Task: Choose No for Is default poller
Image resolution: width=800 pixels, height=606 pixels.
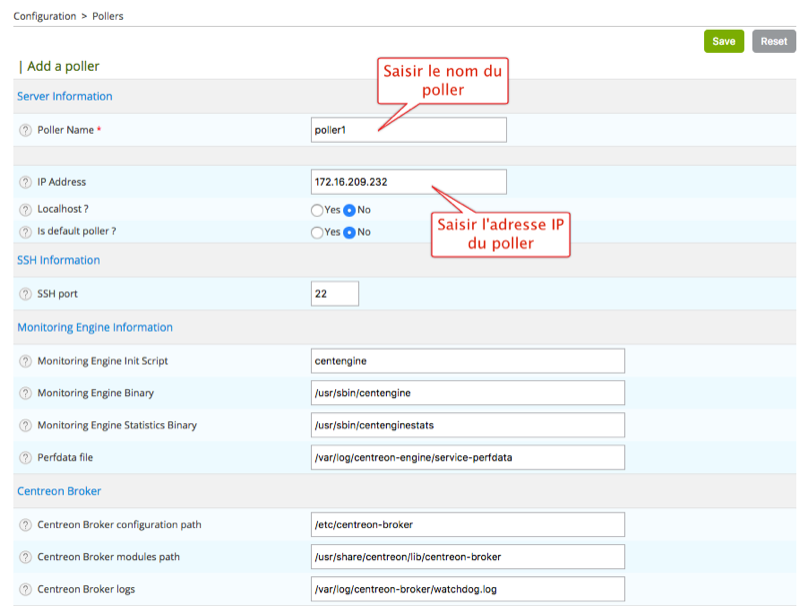Action: pyautogui.click(x=350, y=232)
